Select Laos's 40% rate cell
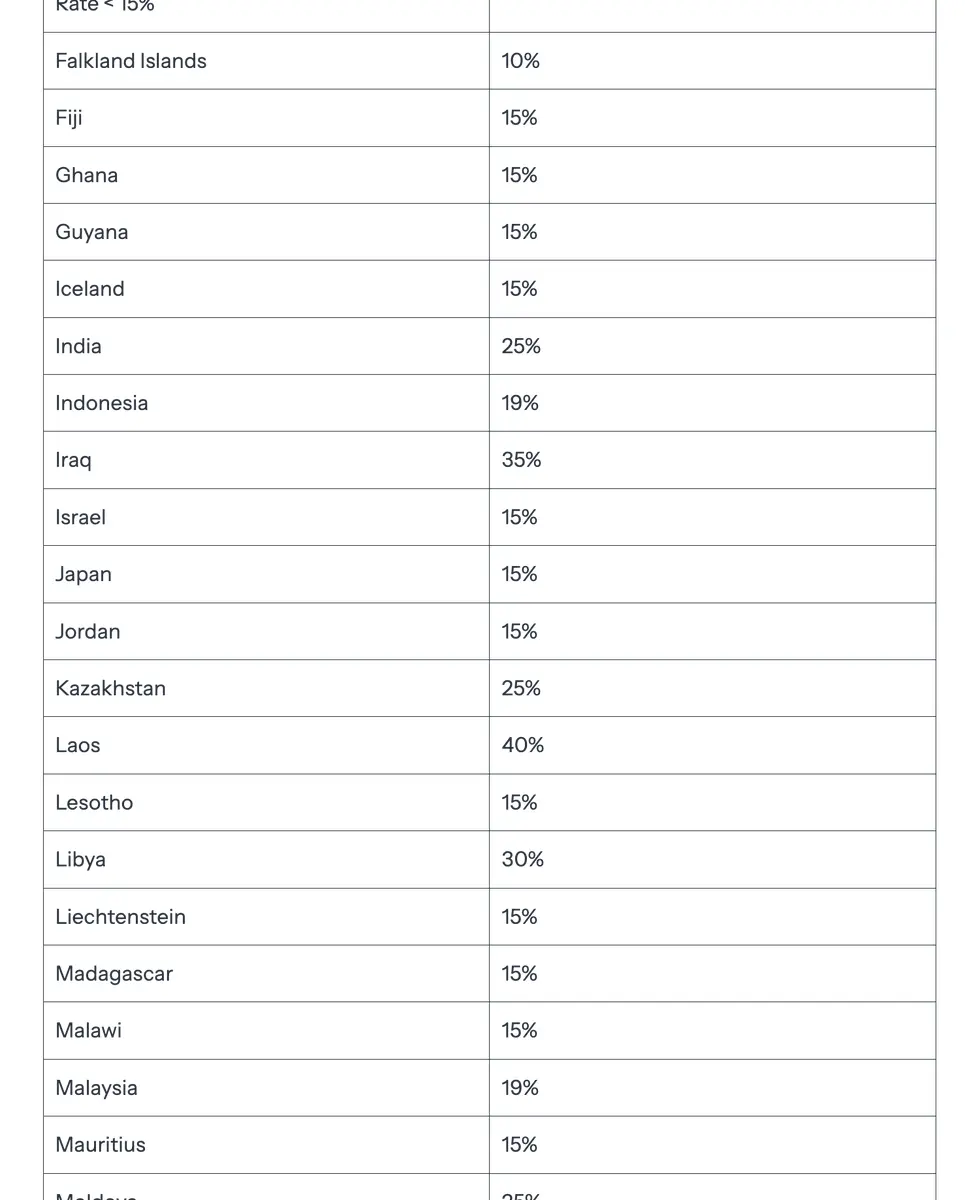This screenshot has height=1200, width=965. pos(712,745)
